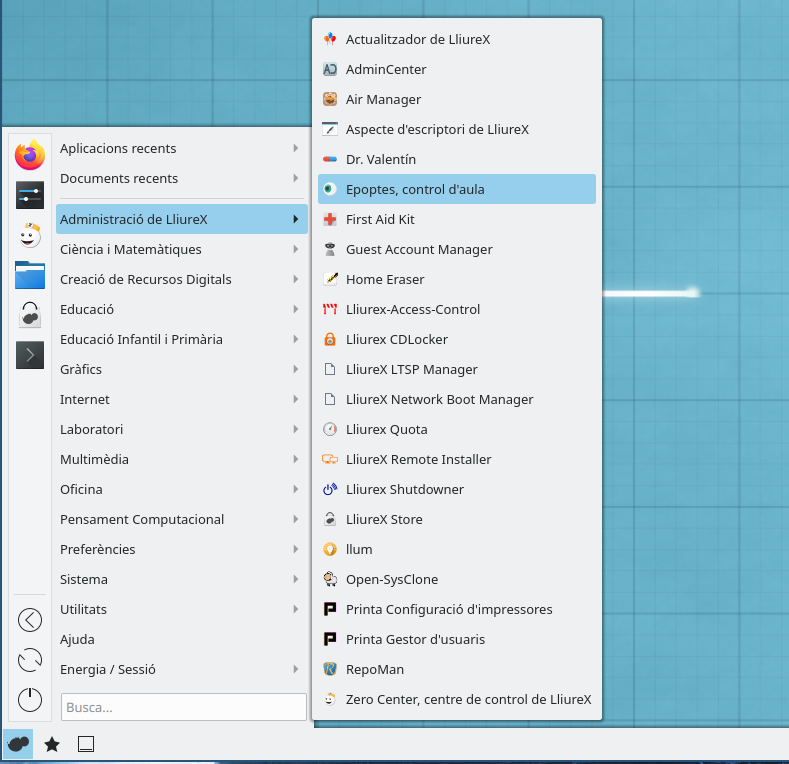The image size is (789, 764).
Task: Click the file manager folder icon
Action: point(30,275)
